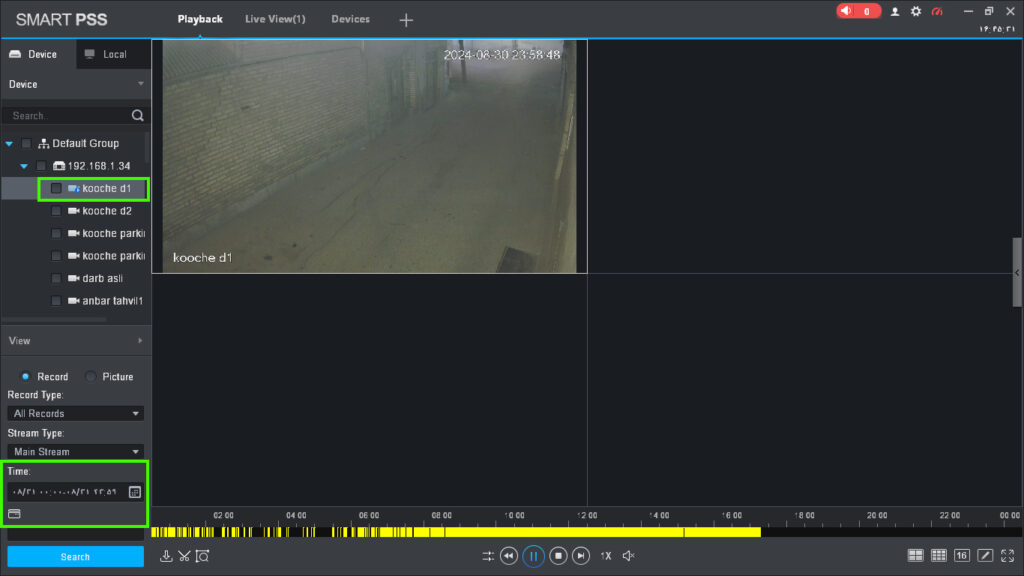Select the Local source tab

tap(114, 54)
